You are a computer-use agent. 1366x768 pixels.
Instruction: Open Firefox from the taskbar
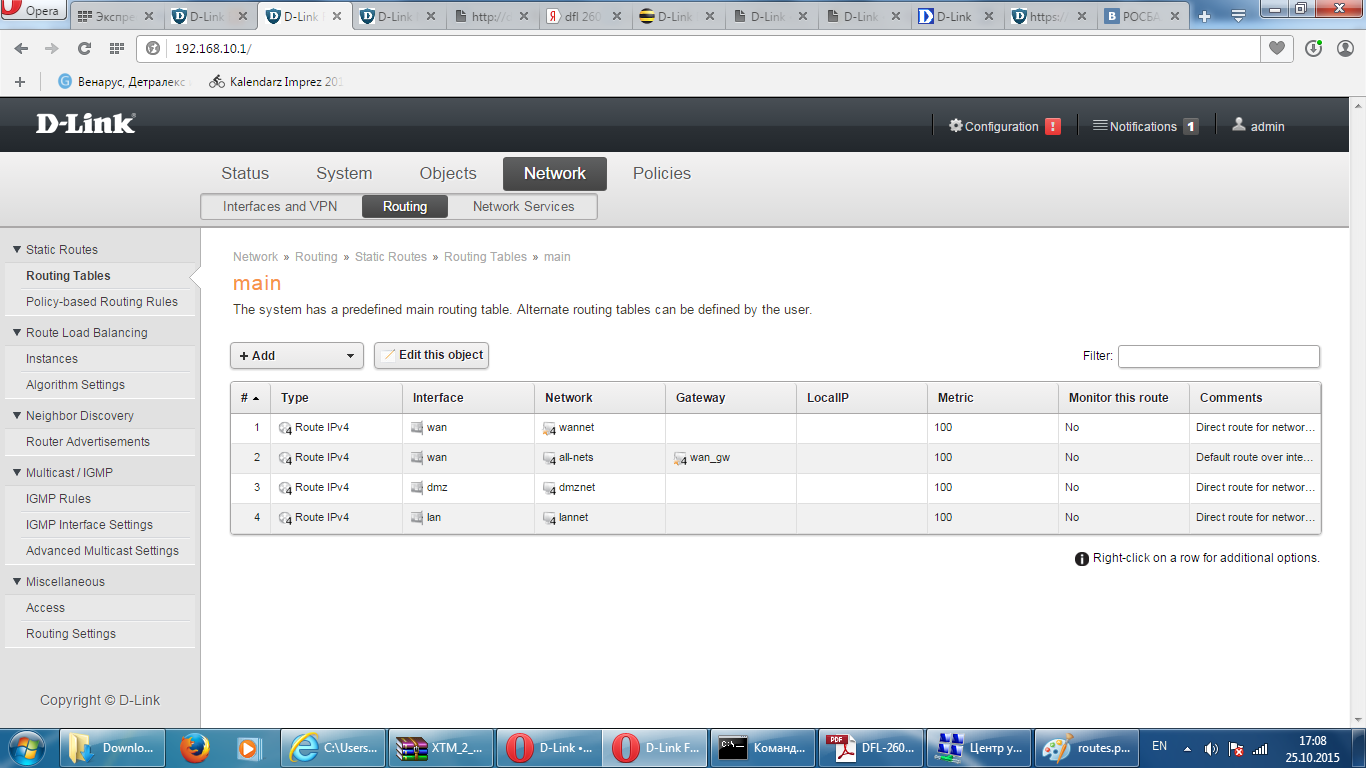194,747
